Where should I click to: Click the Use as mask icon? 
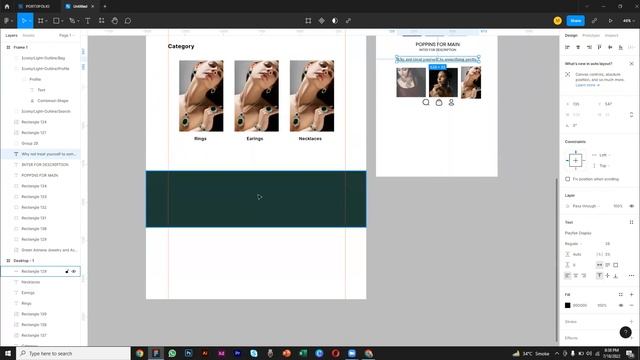pos(335,20)
